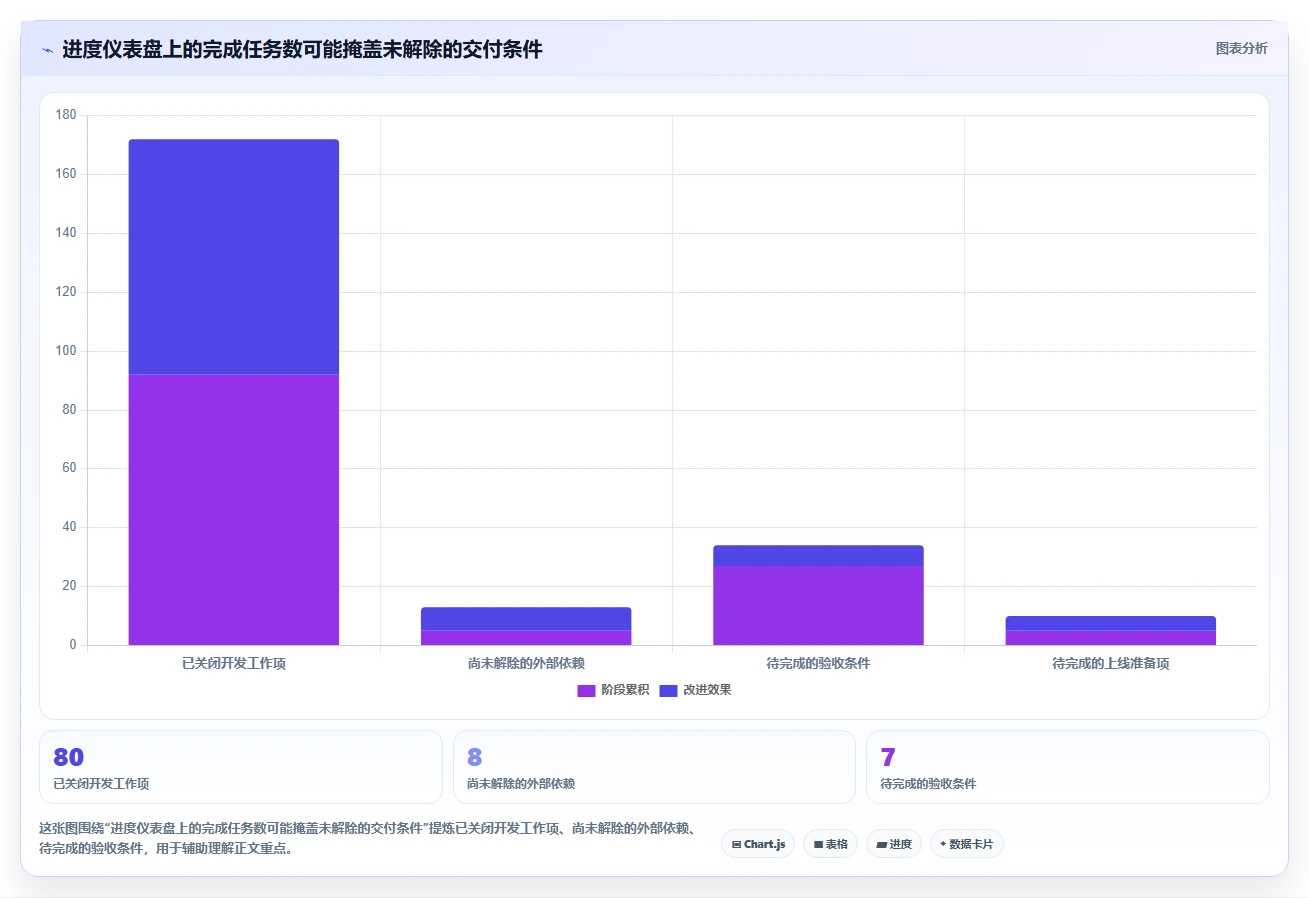The image size is (1309, 898).
Task: Open the stat card showing 8
Action: 654,767
